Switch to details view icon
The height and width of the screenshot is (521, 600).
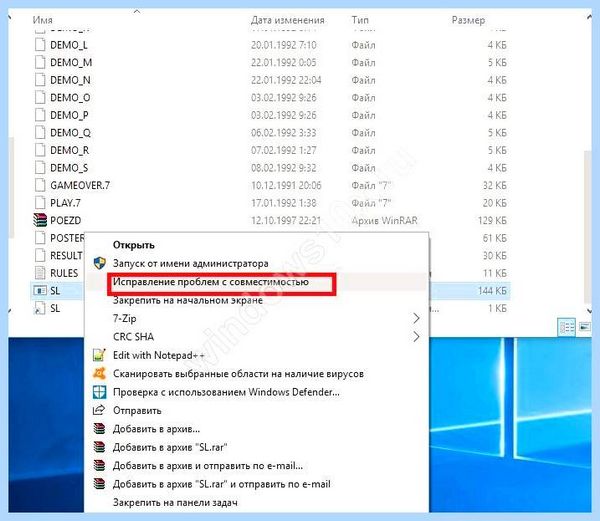click(x=567, y=327)
